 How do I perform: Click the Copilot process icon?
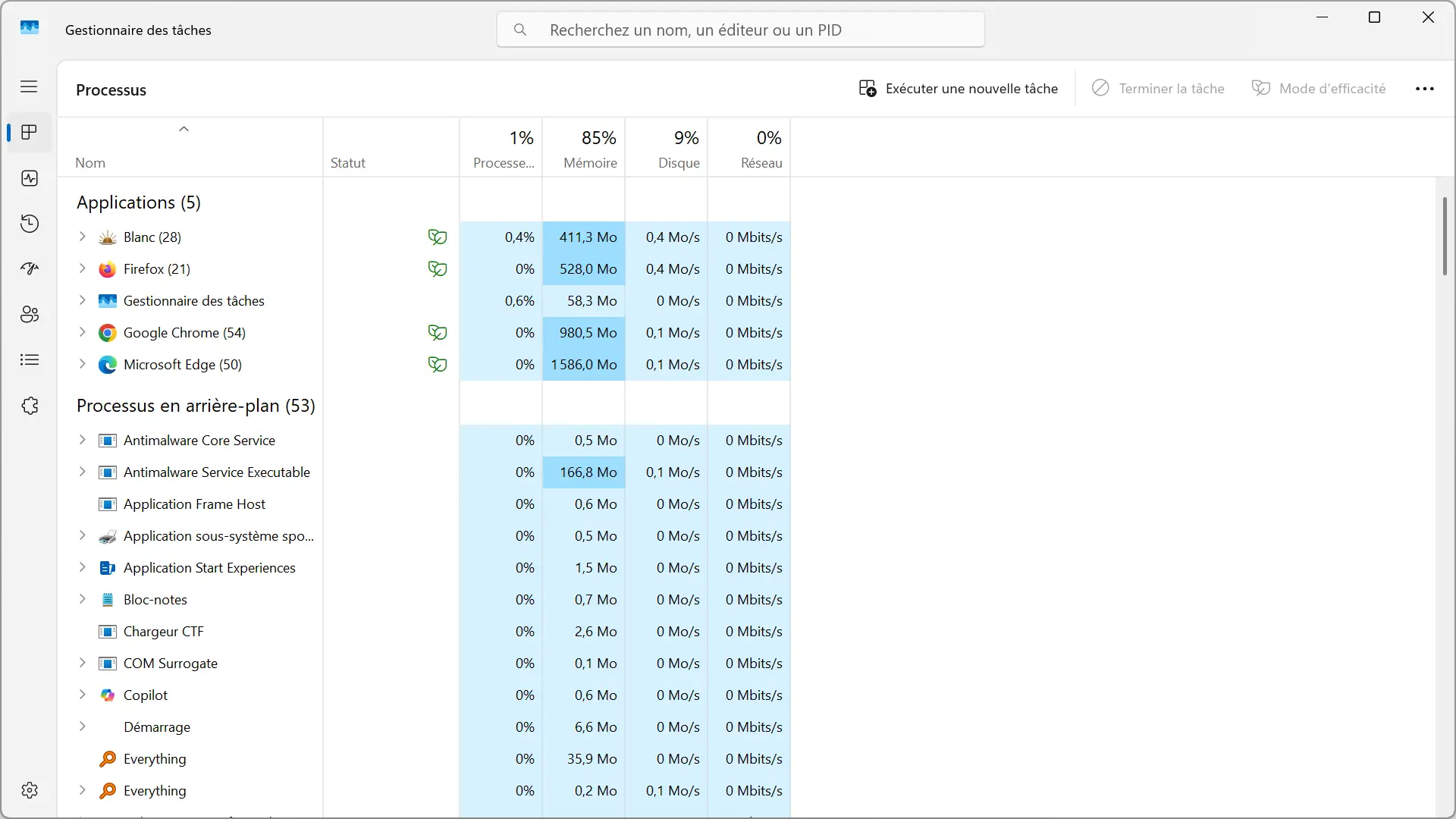coord(108,695)
